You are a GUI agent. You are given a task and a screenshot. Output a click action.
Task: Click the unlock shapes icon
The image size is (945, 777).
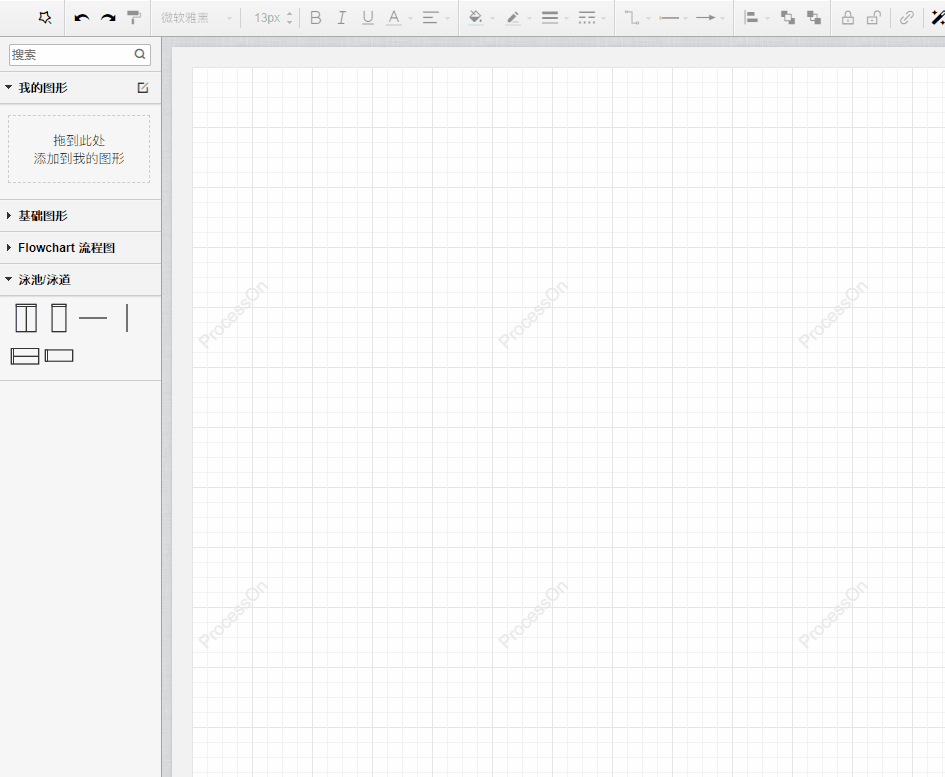(x=874, y=17)
